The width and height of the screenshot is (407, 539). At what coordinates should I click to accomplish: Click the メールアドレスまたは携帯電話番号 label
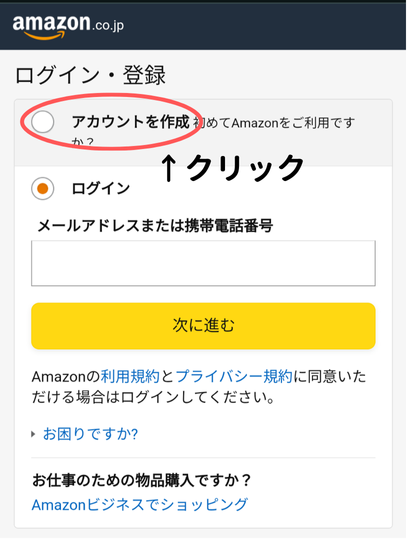pos(155,227)
